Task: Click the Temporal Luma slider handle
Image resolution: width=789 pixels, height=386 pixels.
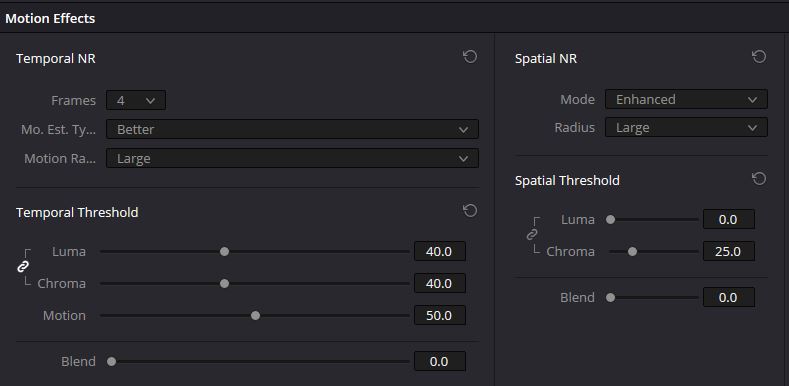Action: [x=224, y=252]
